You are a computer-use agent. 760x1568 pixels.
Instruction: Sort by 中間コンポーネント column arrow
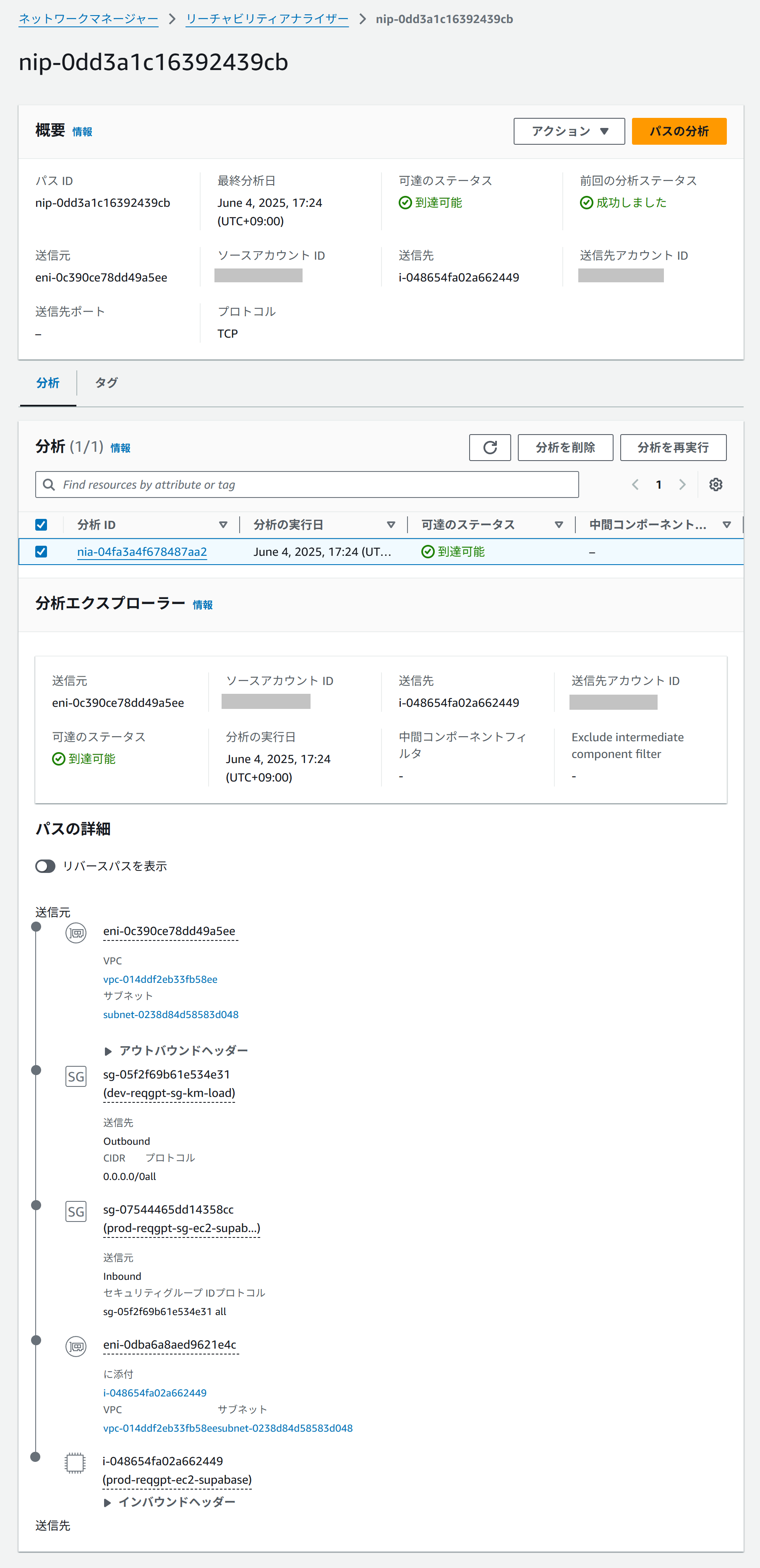(x=726, y=525)
